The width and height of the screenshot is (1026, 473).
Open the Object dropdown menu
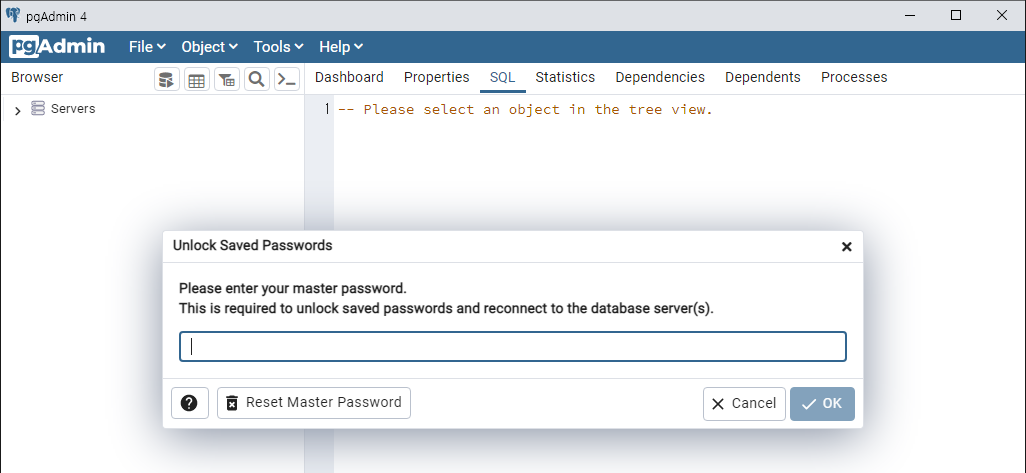coord(209,47)
